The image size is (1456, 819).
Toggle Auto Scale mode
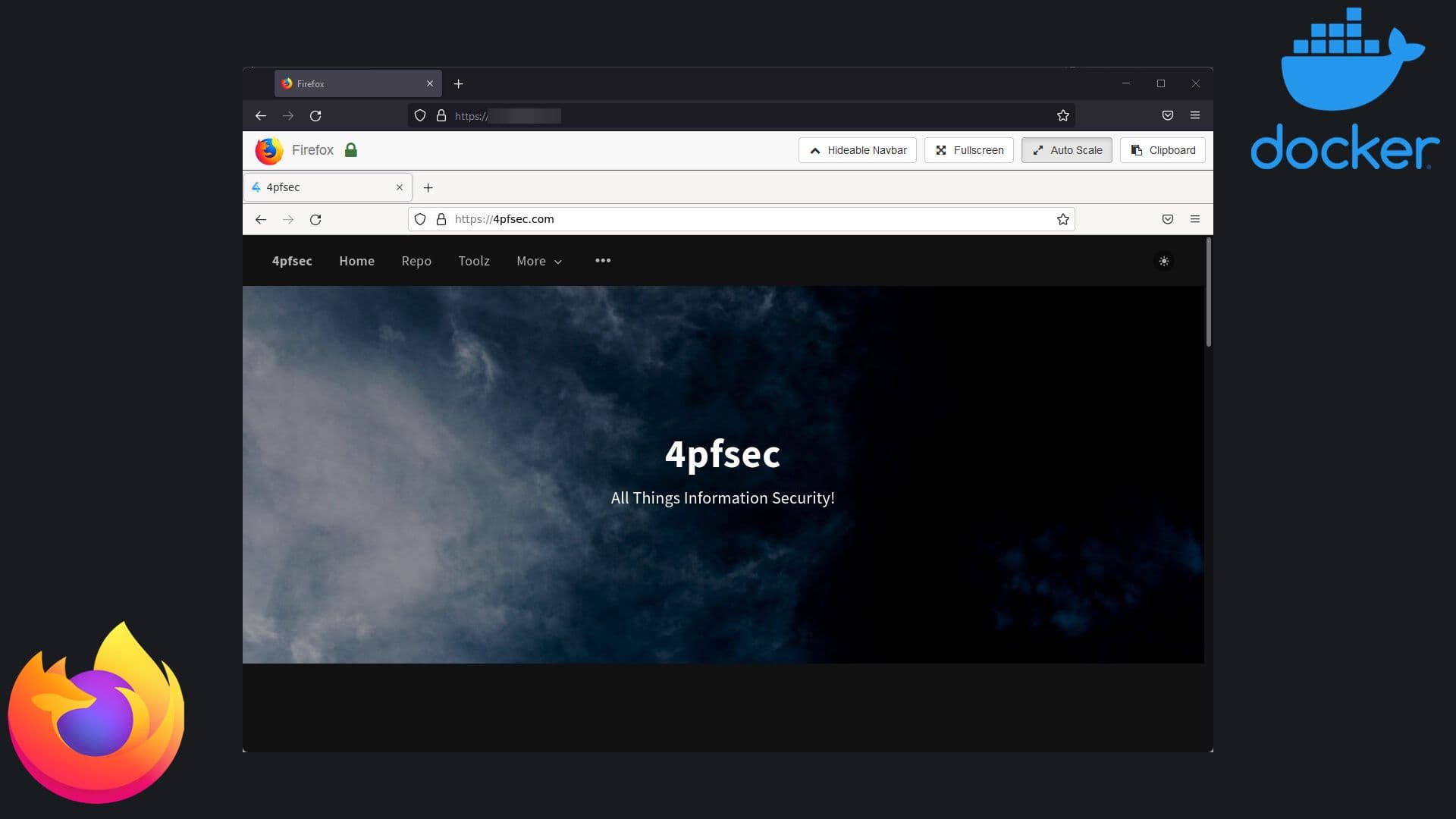coord(1066,150)
